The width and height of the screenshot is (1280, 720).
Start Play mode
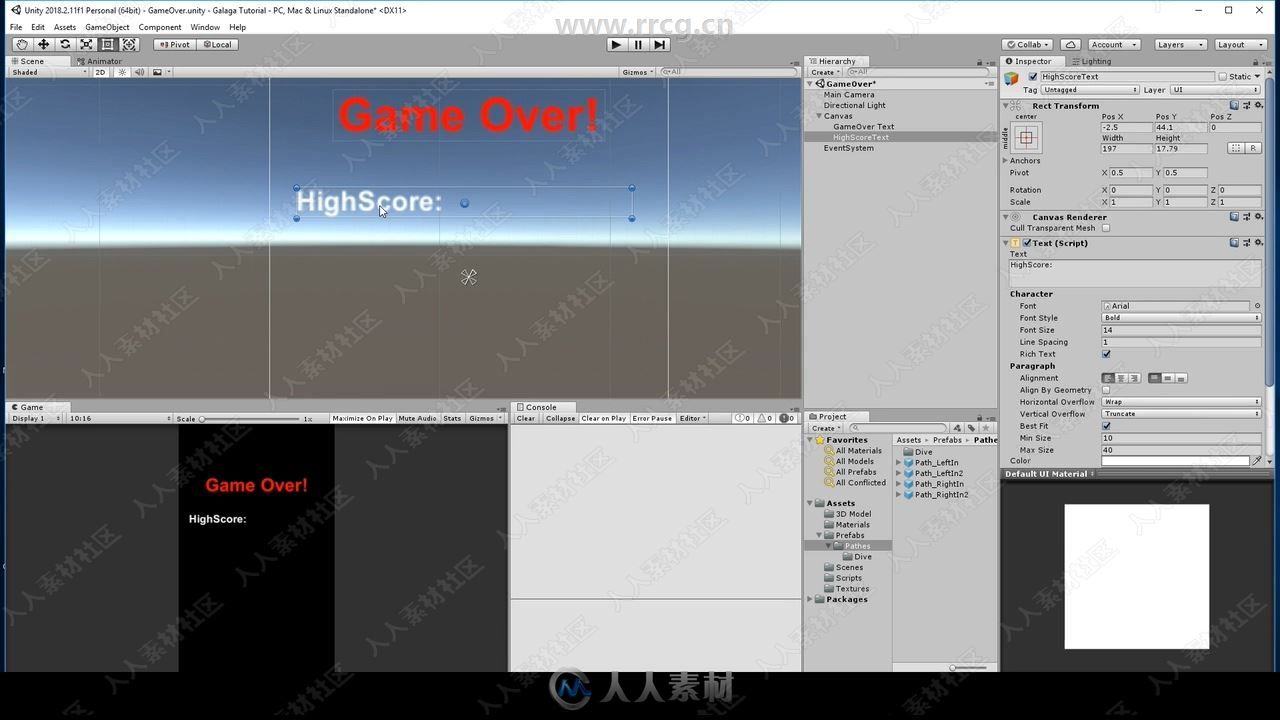click(x=616, y=44)
